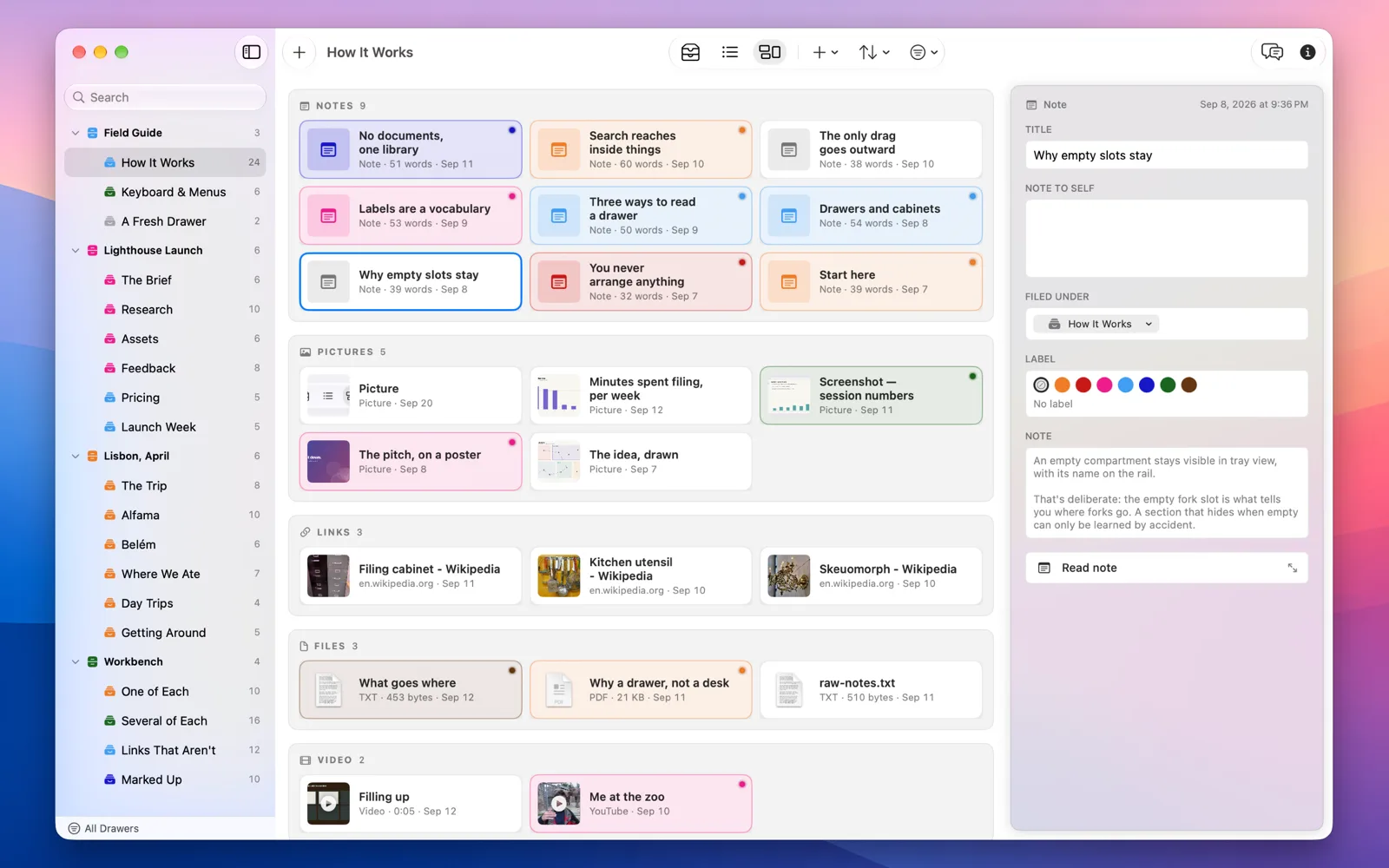Viewport: 1389px width, 868px height.
Task: Open Filing cabinet - Wikipedia link card
Action: [x=411, y=575]
